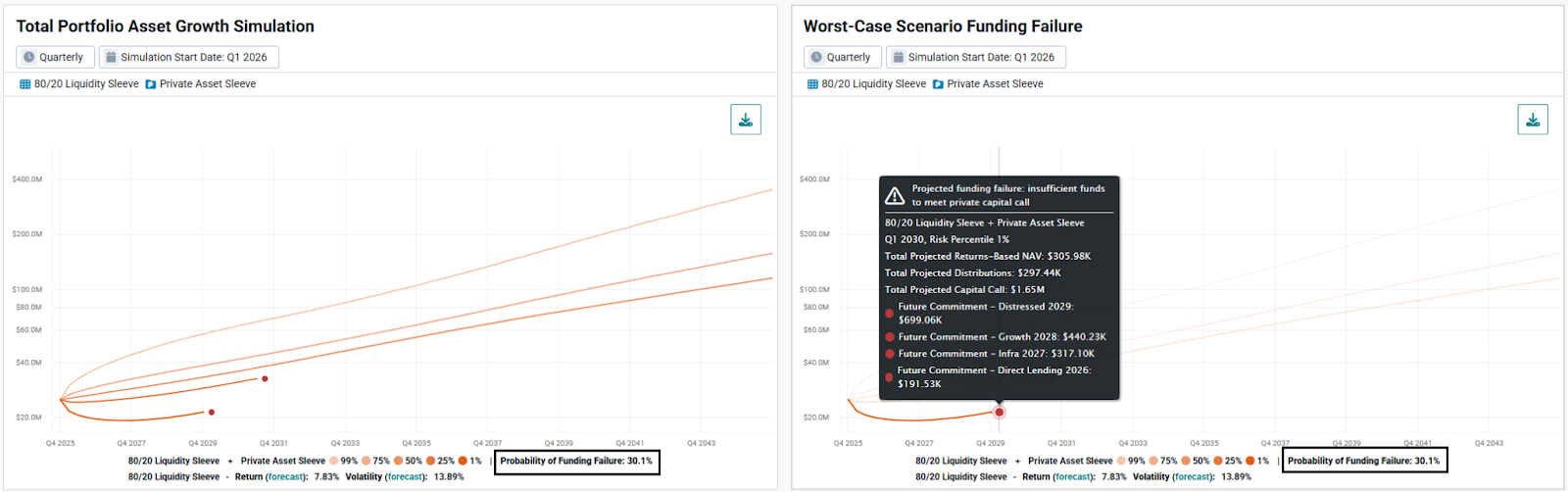Screen dimensions: 1568x492
Task: Click highlighted red failure marker under the tooltip
Action: (x=999, y=413)
